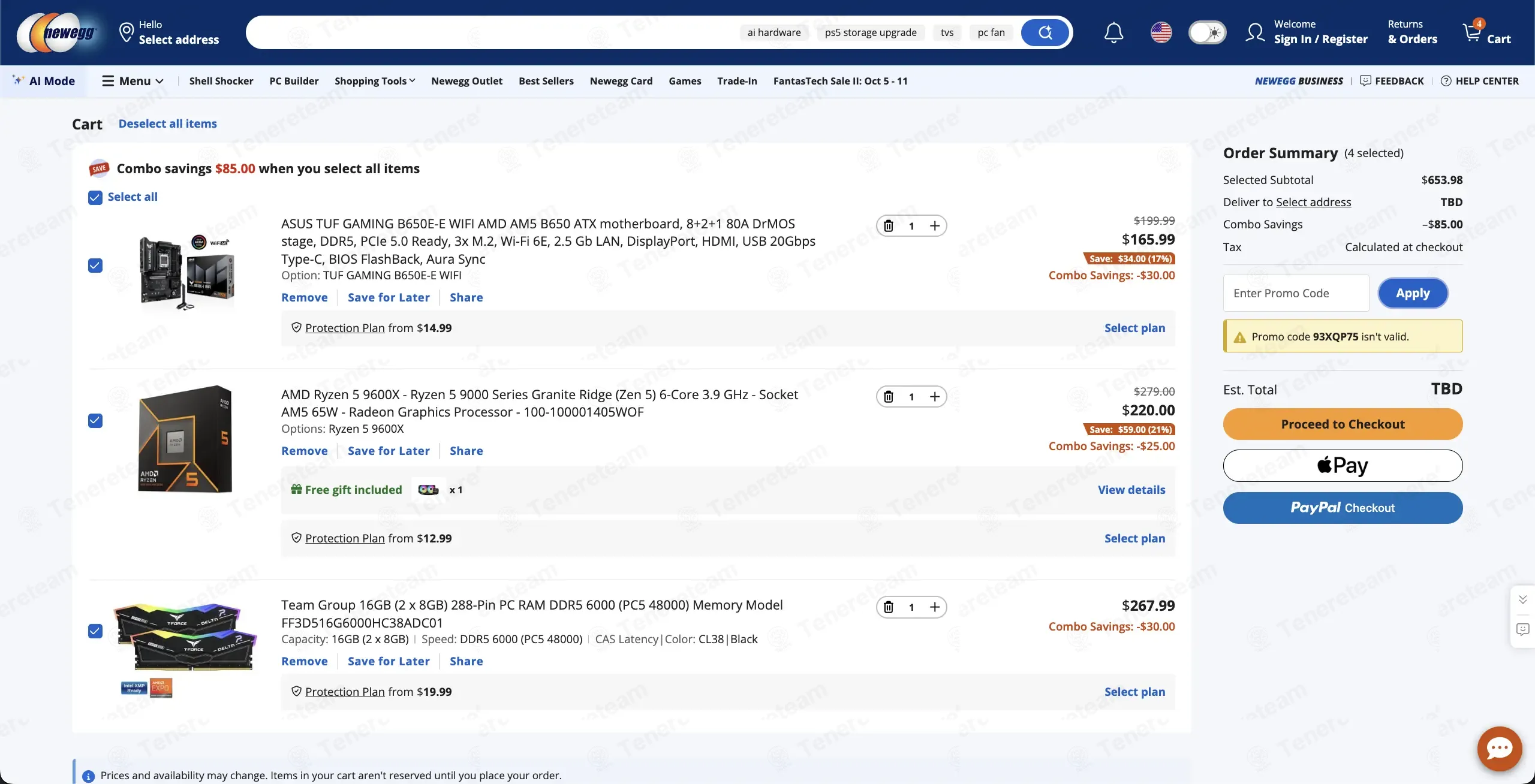The height and width of the screenshot is (784, 1535).
Task: Click Deselect all items link
Action: click(x=168, y=123)
